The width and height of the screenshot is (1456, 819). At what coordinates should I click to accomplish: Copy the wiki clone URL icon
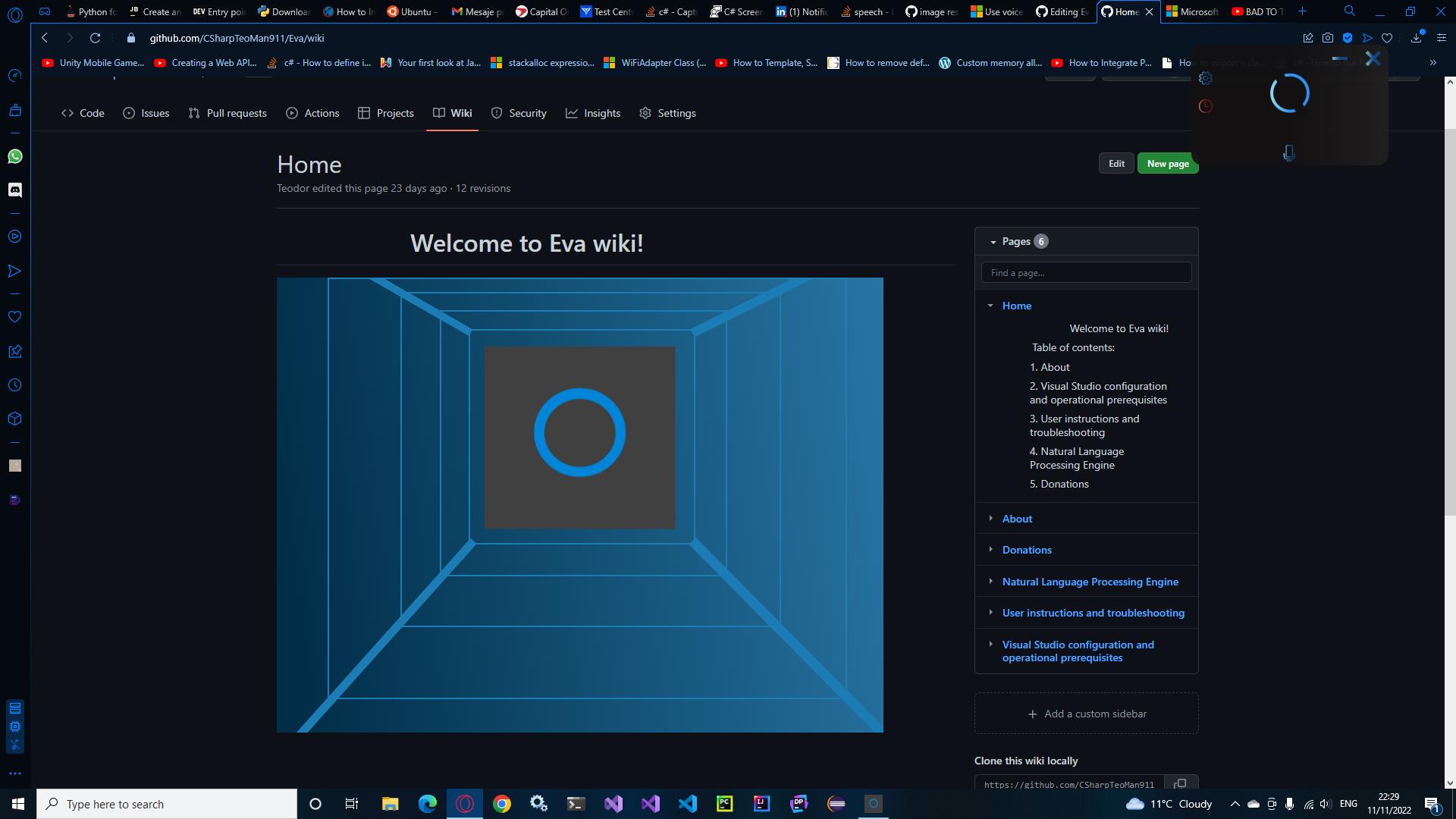(1180, 783)
